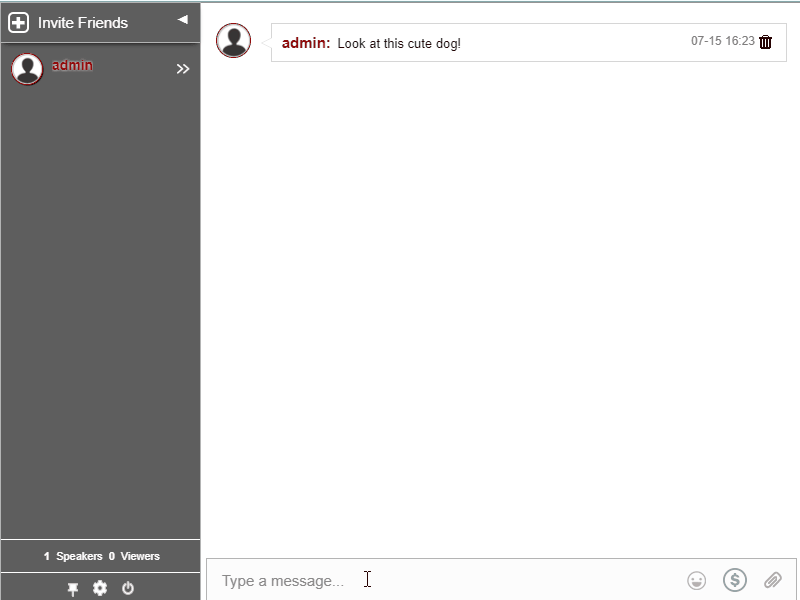
Task: Click the dollar payment icon
Action: click(x=735, y=580)
